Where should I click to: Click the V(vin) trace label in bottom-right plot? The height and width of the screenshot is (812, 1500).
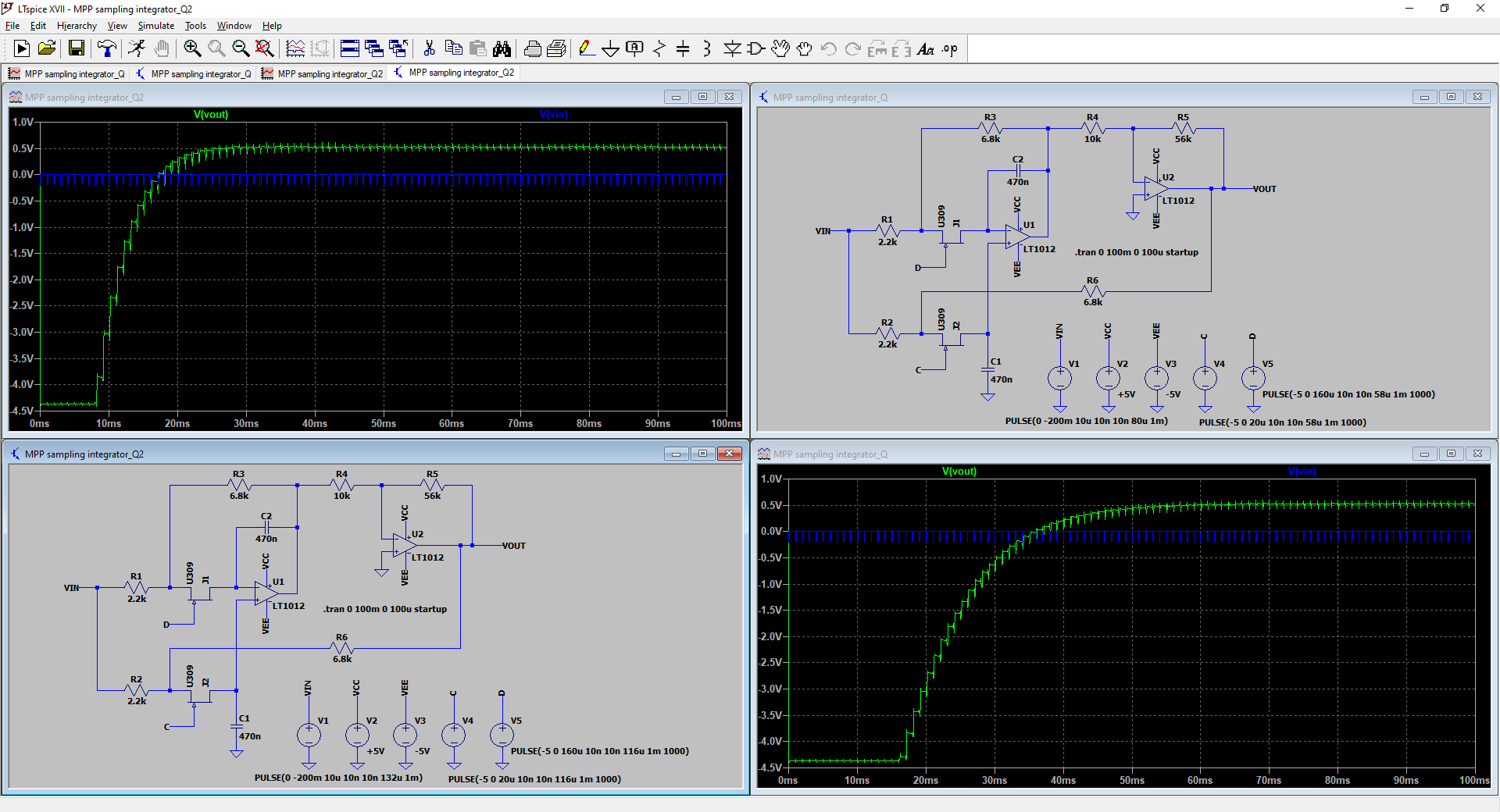coord(1302,472)
